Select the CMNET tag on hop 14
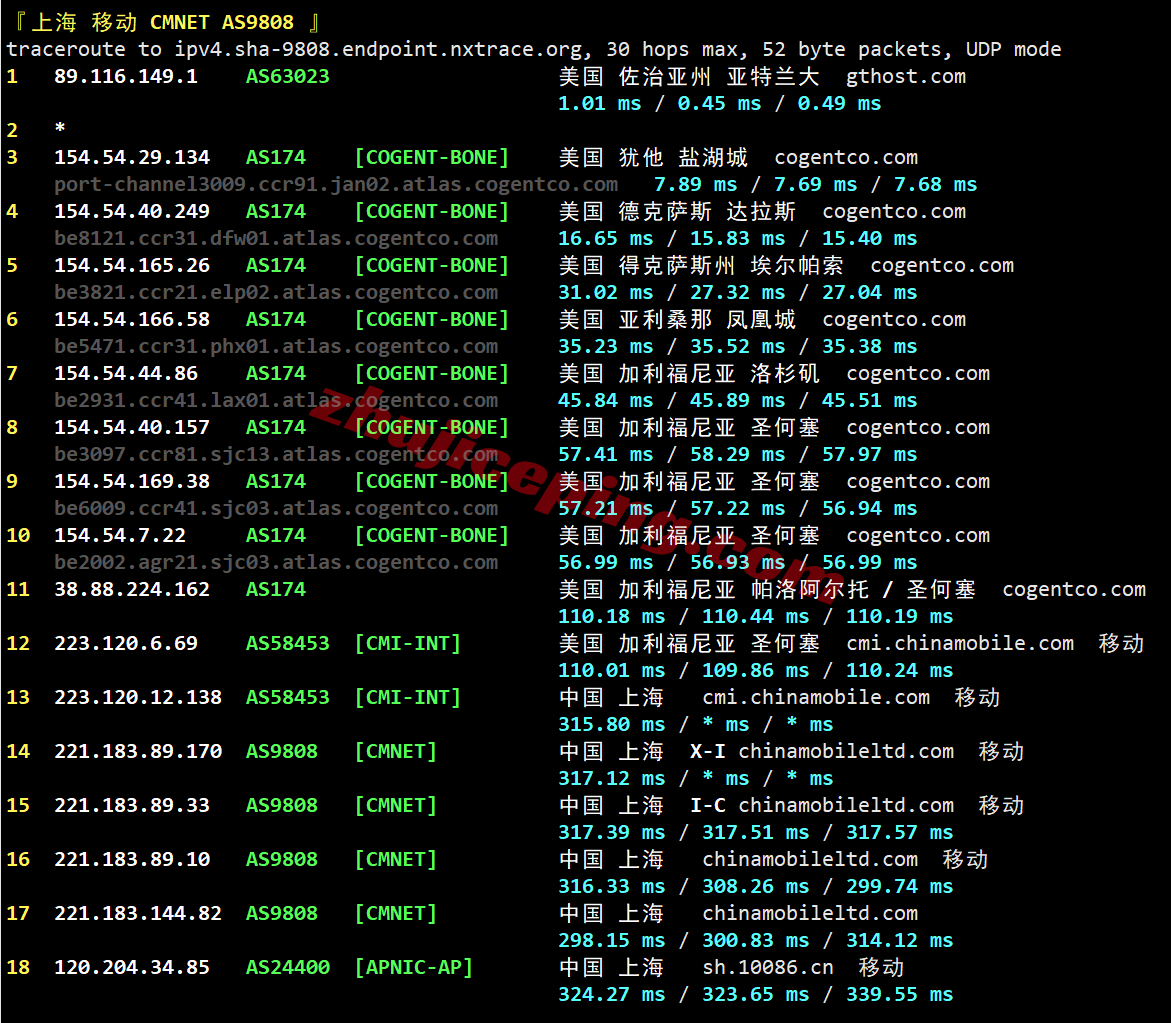The width and height of the screenshot is (1171, 1023). click(395, 751)
